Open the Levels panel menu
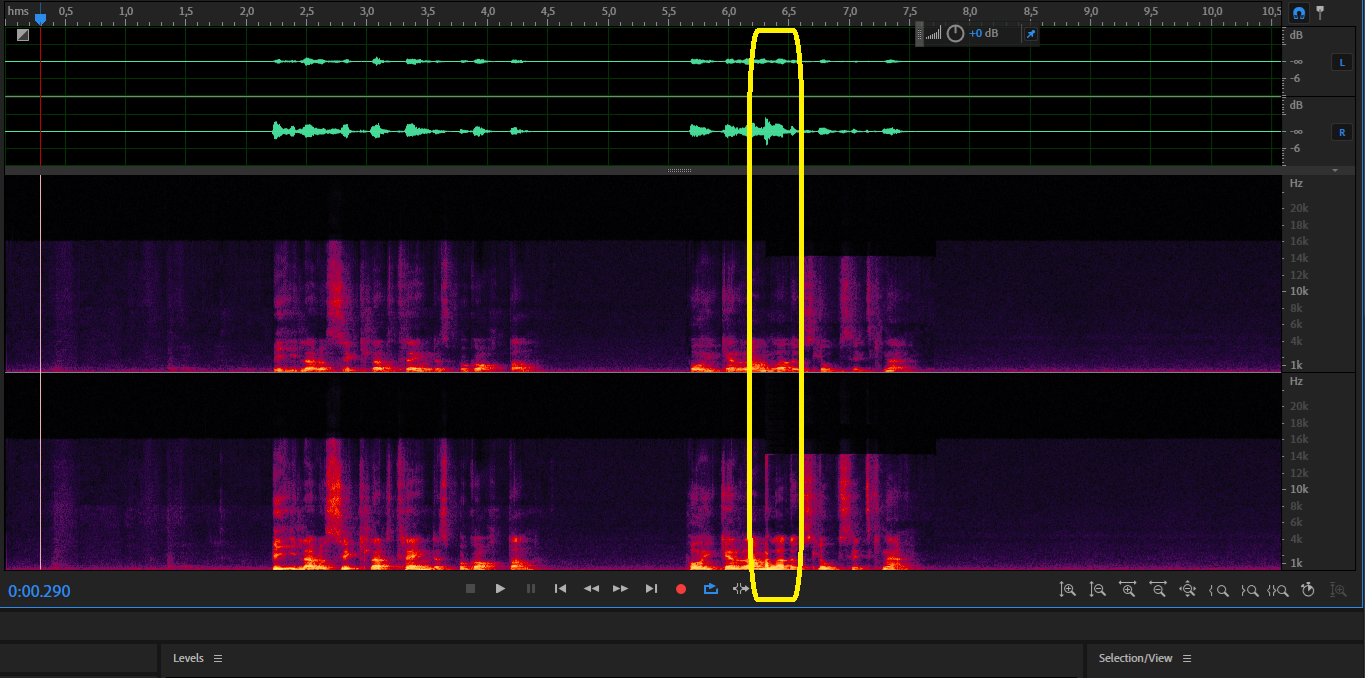 coord(218,659)
